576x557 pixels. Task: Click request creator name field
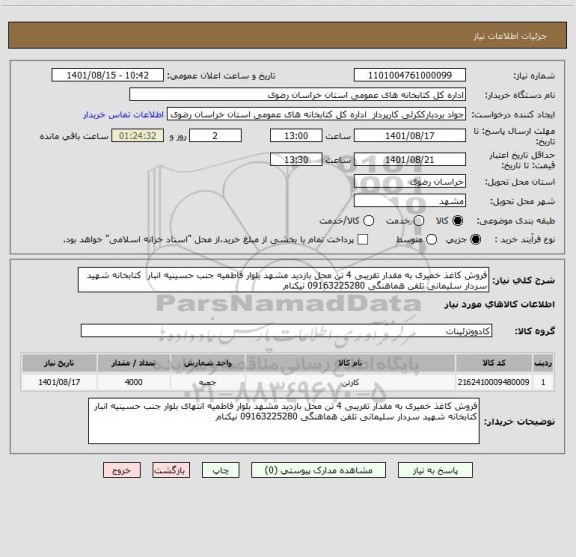pyautogui.click(x=316, y=114)
